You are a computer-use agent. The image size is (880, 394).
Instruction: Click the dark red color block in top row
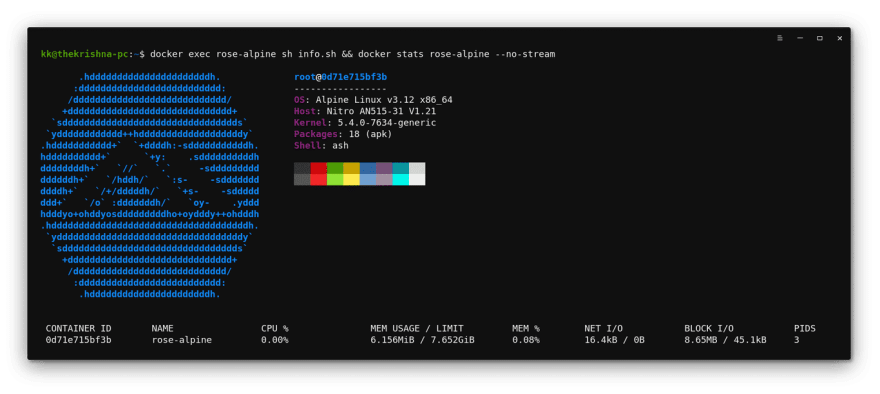[318, 168]
